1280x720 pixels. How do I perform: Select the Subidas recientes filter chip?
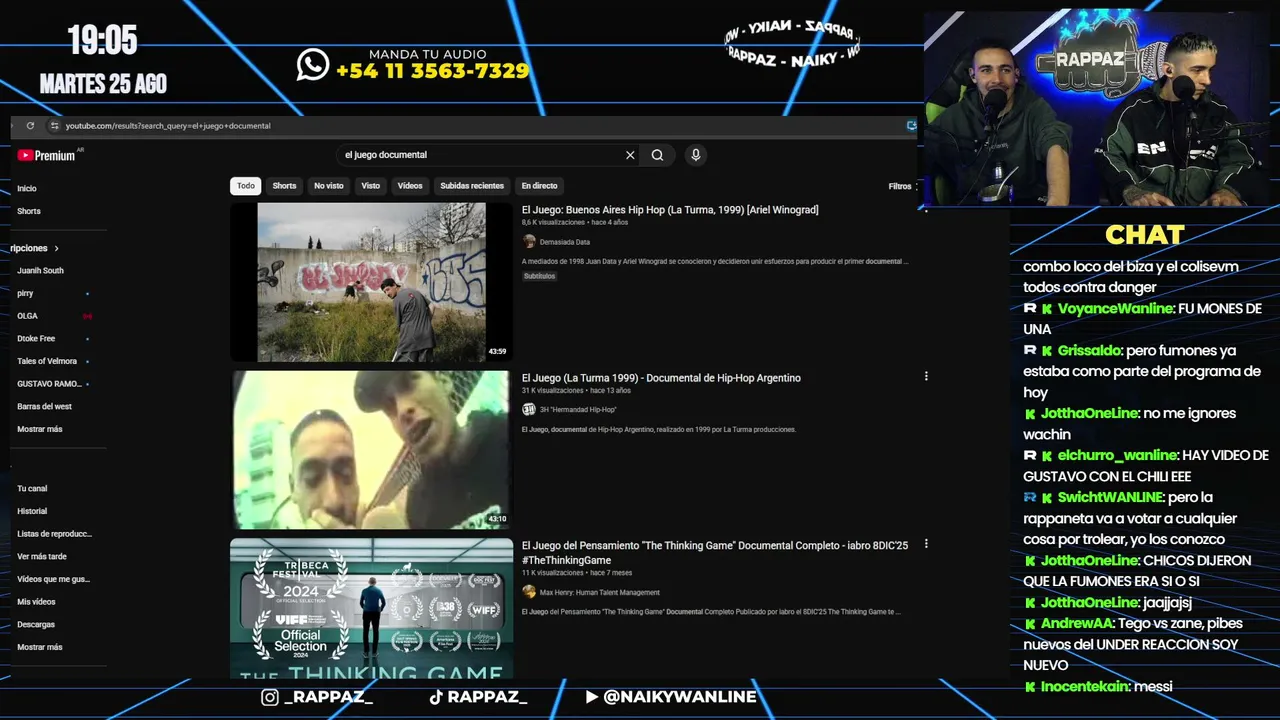(x=472, y=186)
